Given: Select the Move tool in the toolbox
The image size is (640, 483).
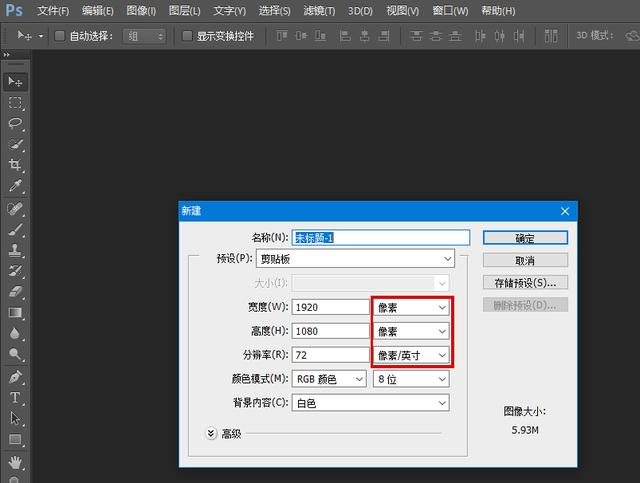Looking at the screenshot, I should click(x=15, y=82).
